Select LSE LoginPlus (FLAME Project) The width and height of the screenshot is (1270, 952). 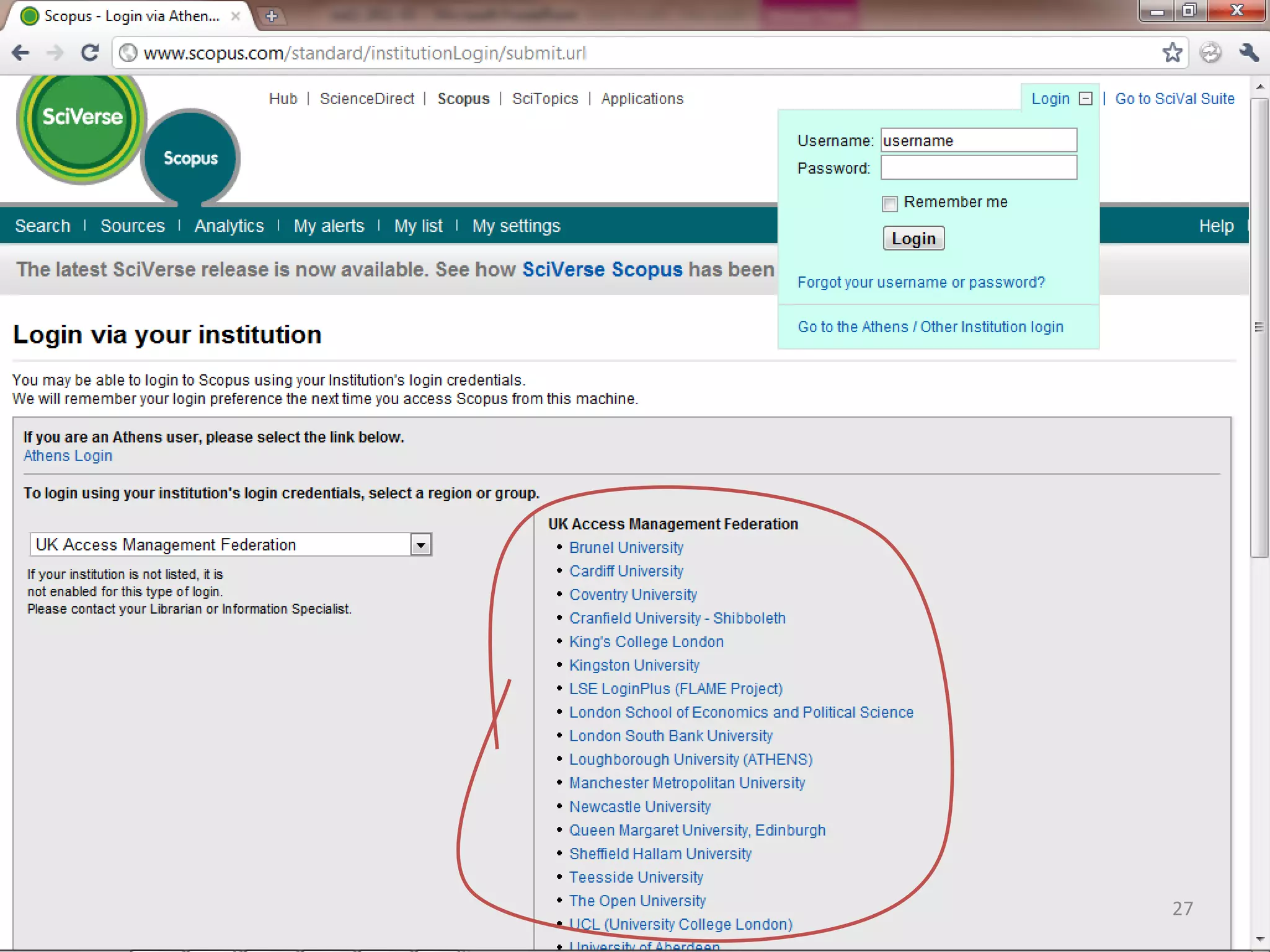(676, 689)
